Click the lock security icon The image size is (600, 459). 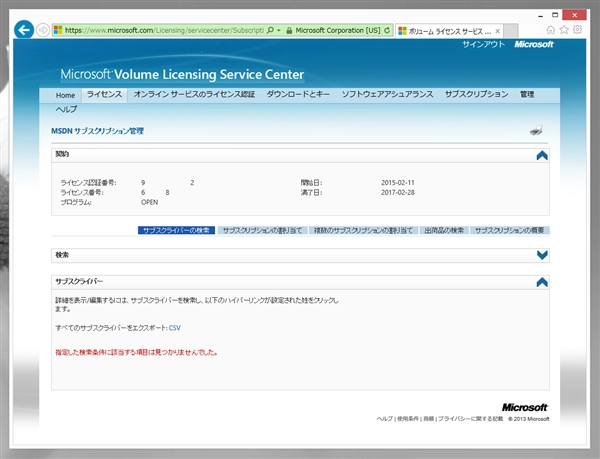point(289,30)
